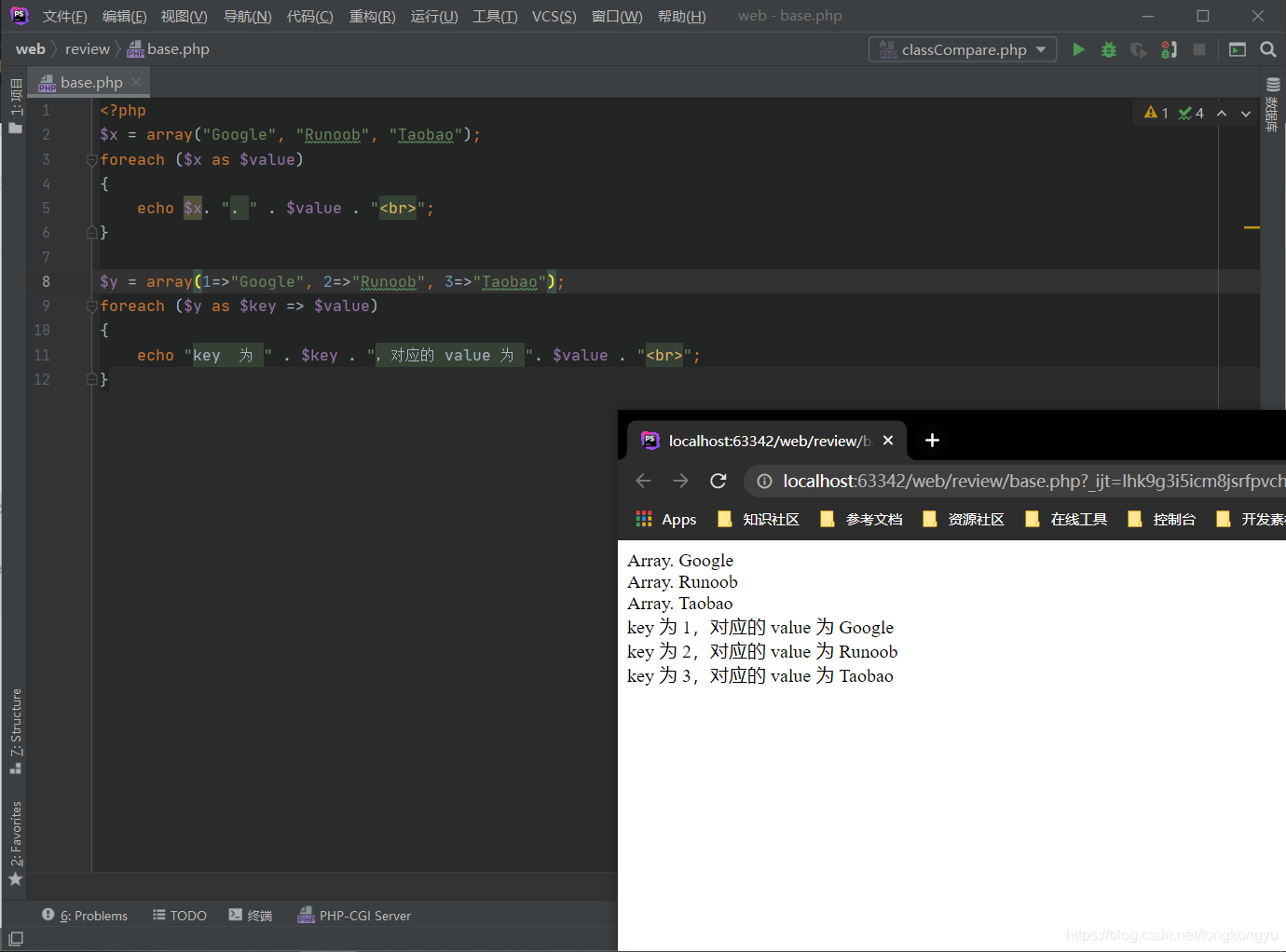This screenshot has width=1286, height=952.
Task: Open the 7: Structure side tool window
Action: coord(15,731)
